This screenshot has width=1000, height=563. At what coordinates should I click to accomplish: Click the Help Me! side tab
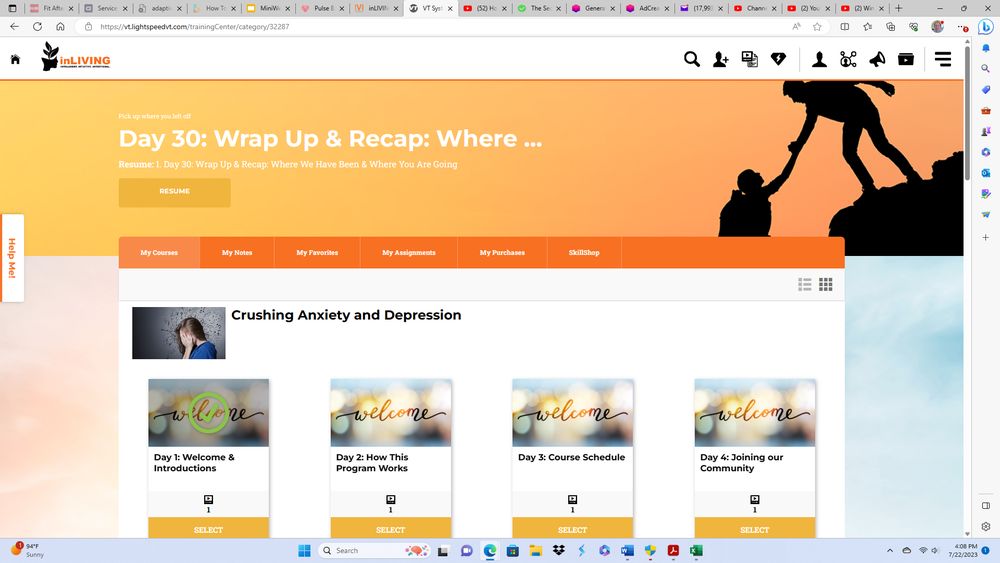tap(12, 258)
